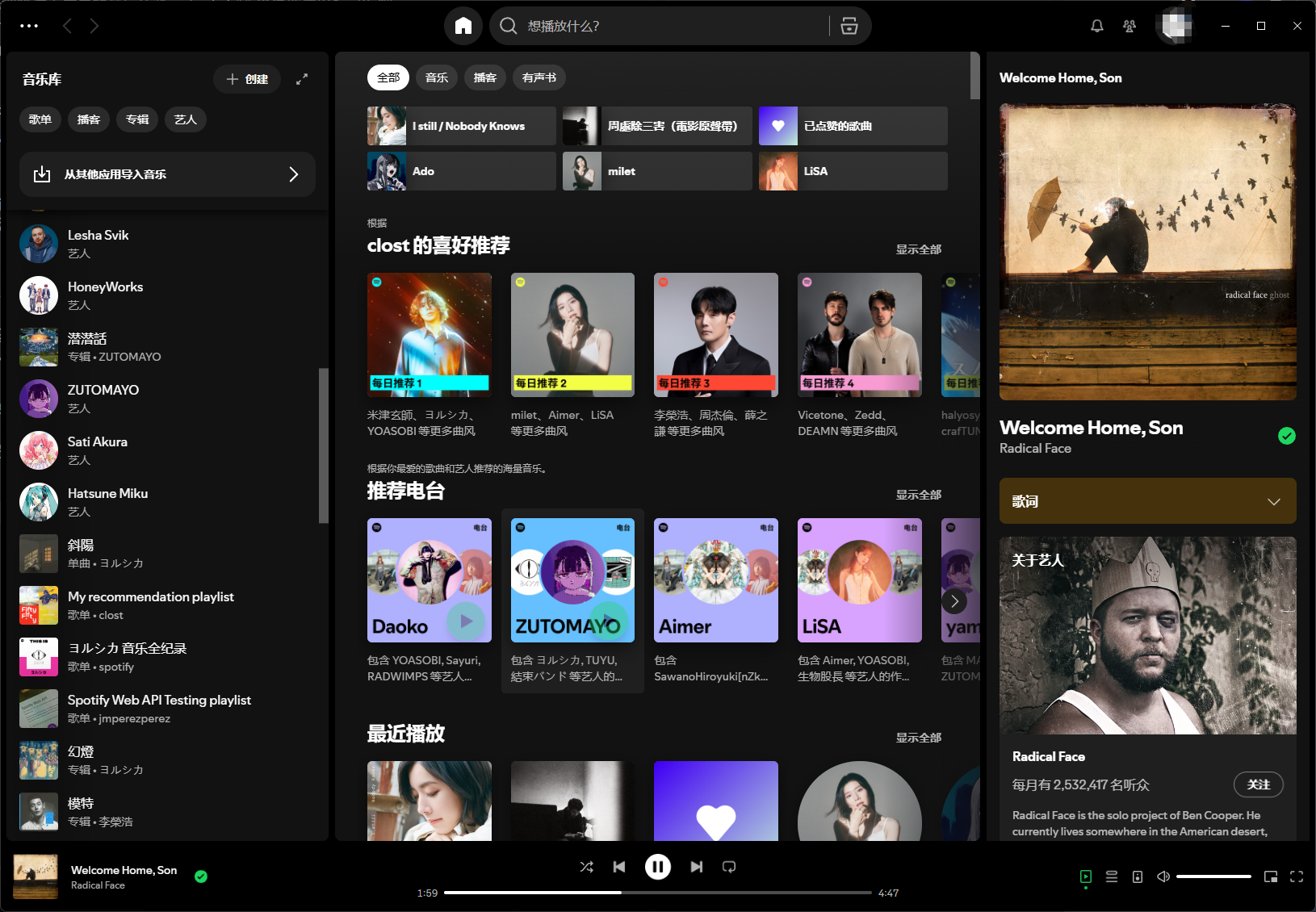Go to the Spotify Home icon

pyautogui.click(x=463, y=26)
